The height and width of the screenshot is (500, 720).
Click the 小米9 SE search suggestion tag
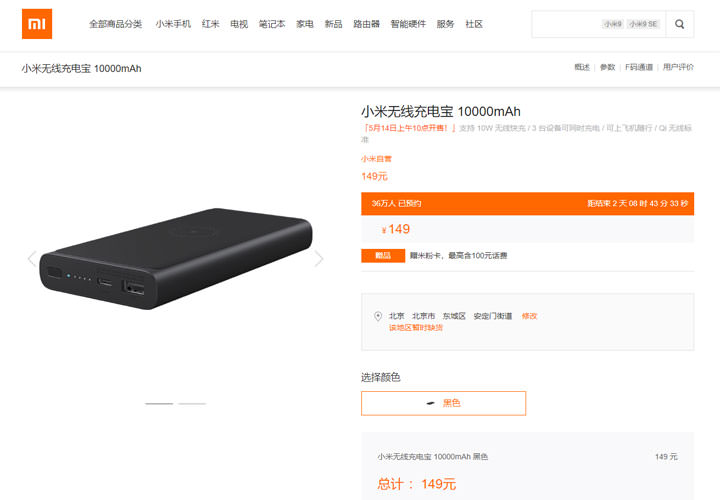pyautogui.click(x=643, y=24)
